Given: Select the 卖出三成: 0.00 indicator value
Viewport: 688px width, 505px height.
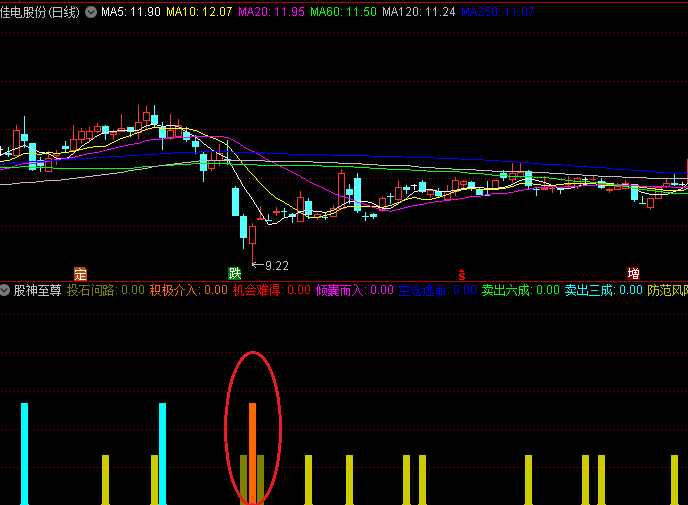Looking at the screenshot, I should coord(603,290).
